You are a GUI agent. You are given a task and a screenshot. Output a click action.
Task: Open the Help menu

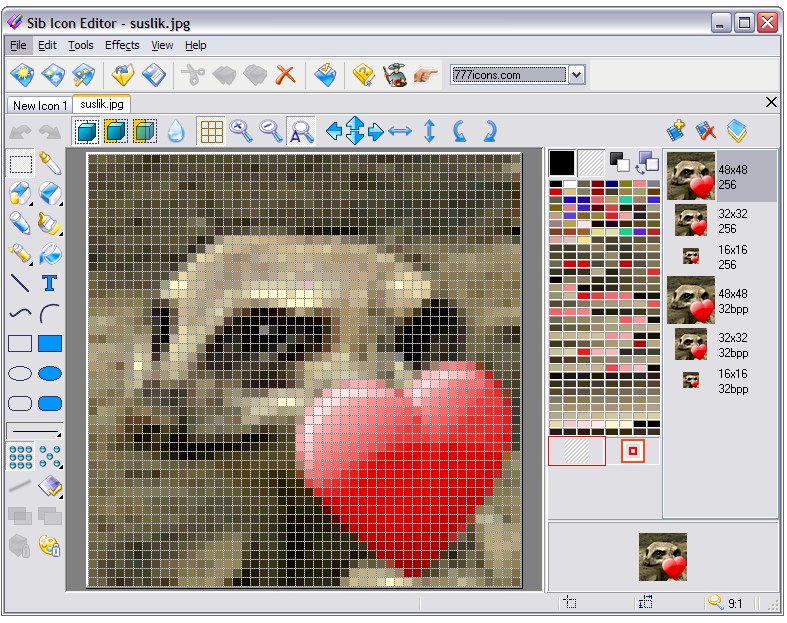coord(196,45)
